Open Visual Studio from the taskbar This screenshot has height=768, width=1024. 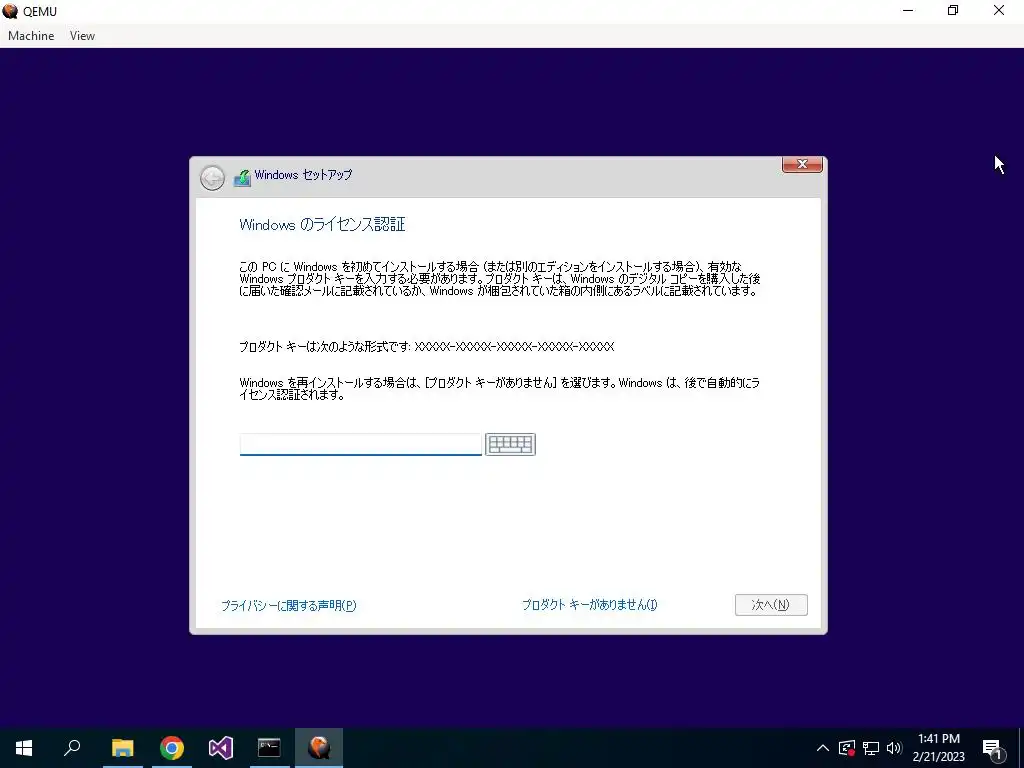point(221,748)
